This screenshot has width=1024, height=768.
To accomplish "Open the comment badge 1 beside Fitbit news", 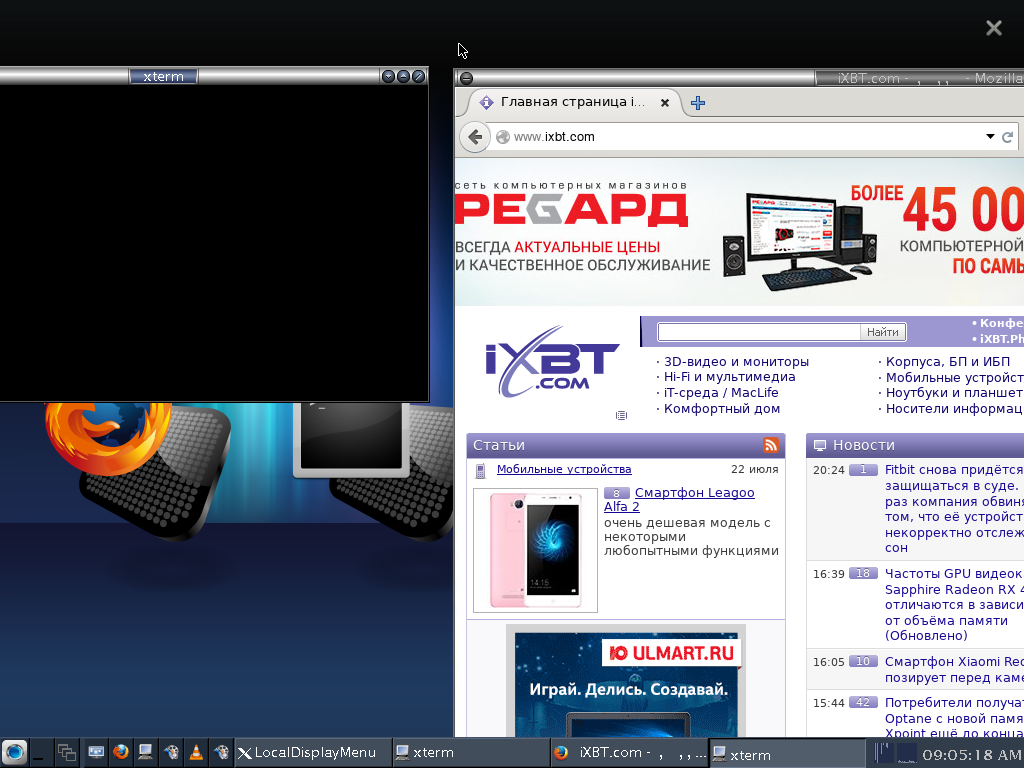I will [863, 469].
